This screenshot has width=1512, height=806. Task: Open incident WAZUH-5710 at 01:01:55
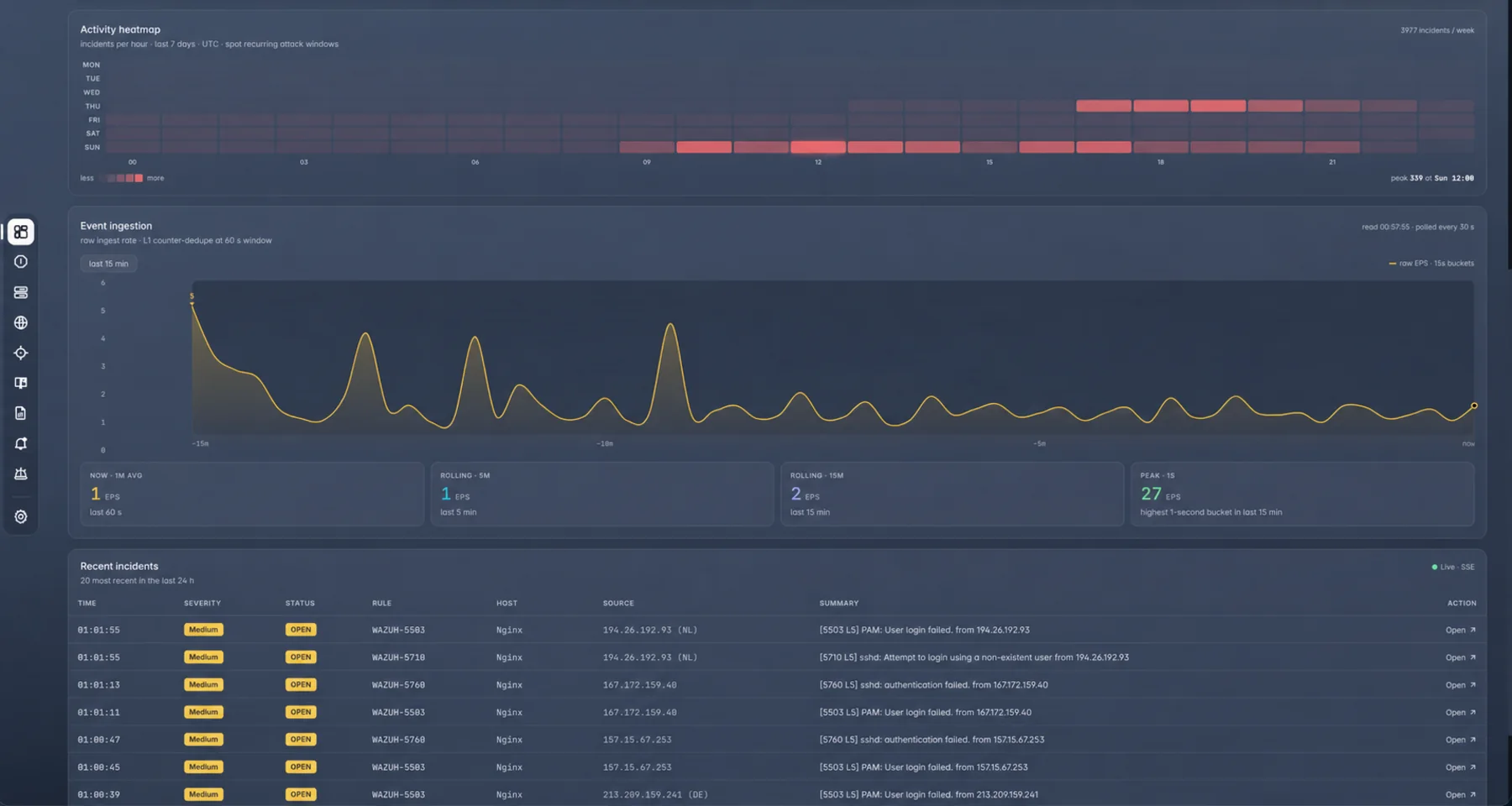tap(1460, 657)
